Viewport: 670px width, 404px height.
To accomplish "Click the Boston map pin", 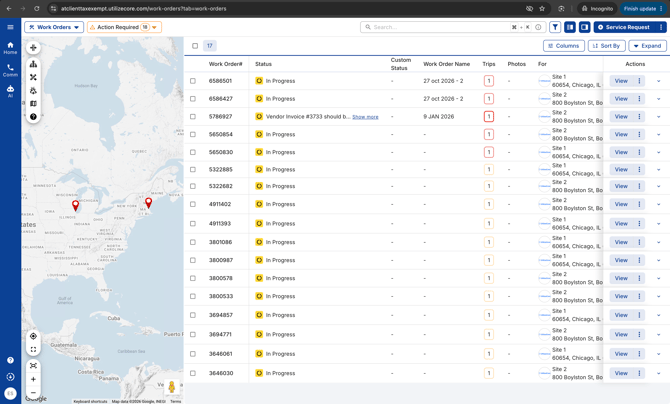I will pos(148,203).
